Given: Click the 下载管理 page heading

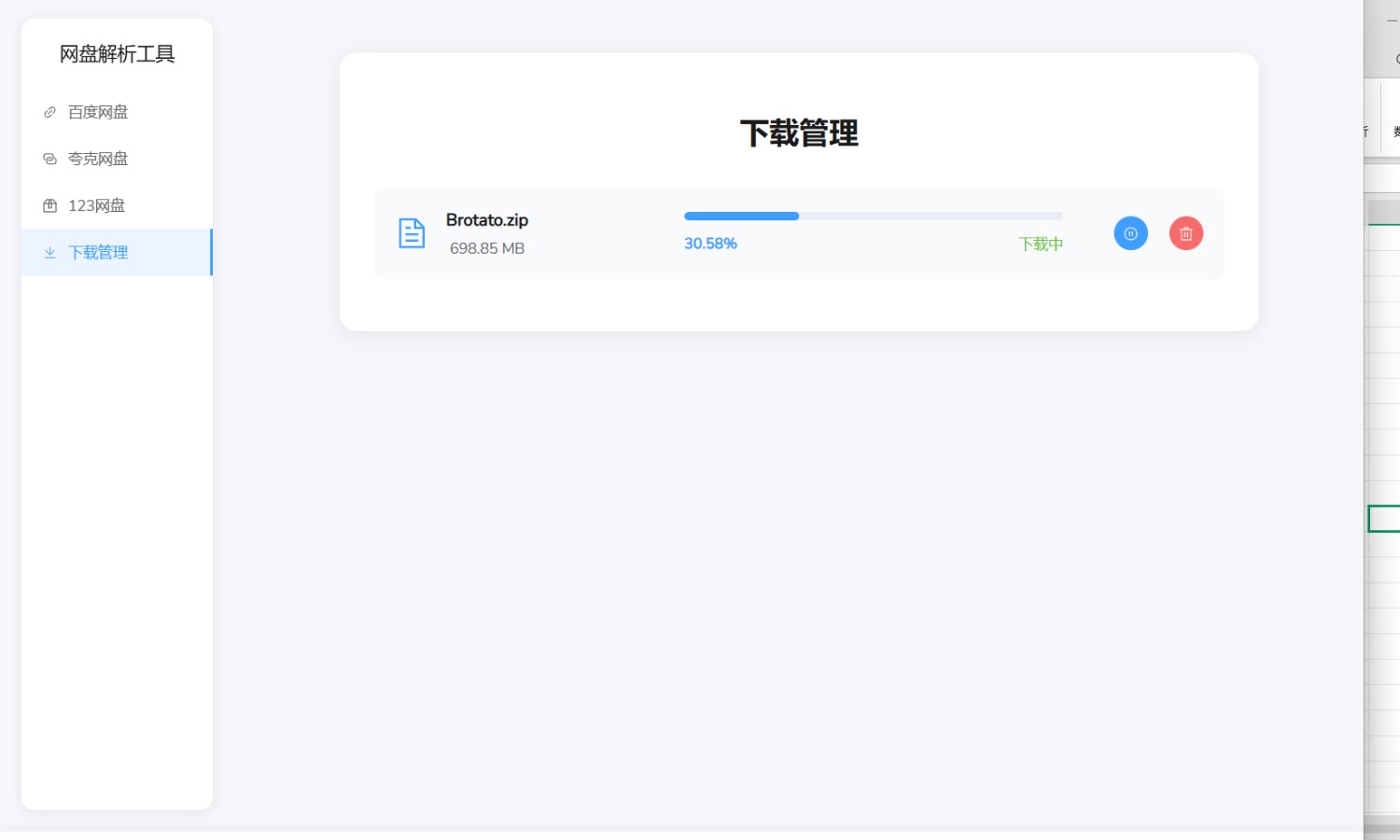Looking at the screenshot, I should pos(799,133).
